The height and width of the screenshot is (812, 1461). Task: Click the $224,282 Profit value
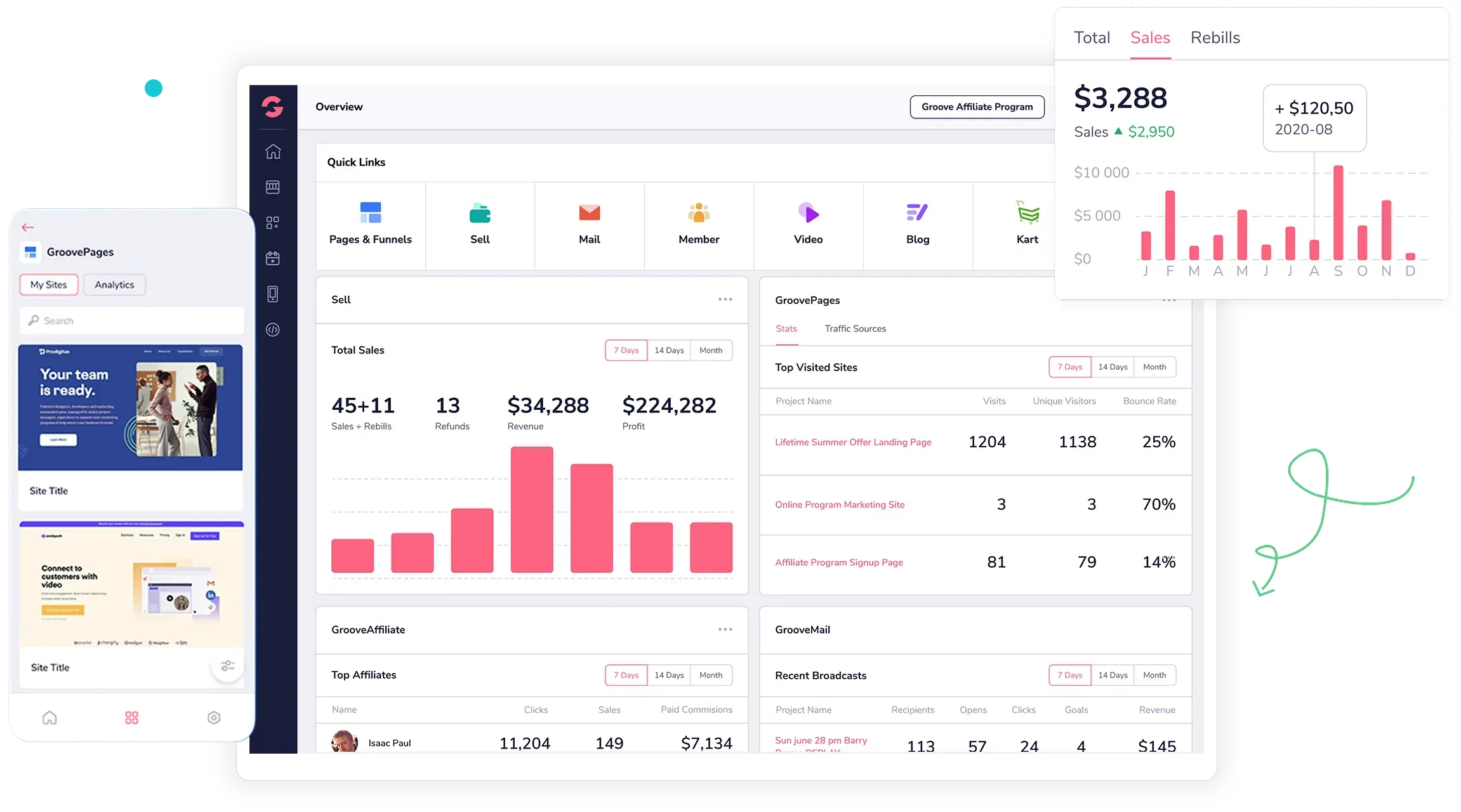[669, 405]
